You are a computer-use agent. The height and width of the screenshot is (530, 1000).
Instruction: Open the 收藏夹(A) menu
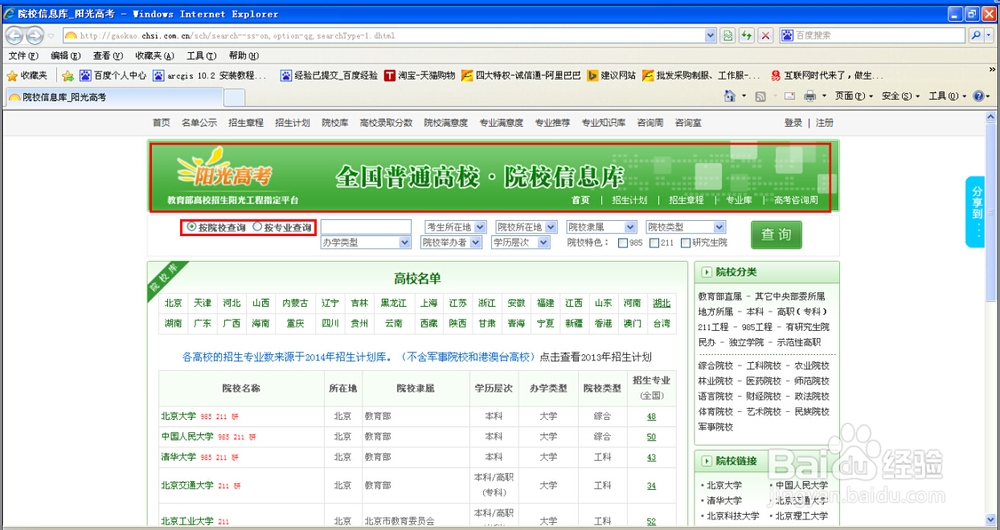pos(154,56)
